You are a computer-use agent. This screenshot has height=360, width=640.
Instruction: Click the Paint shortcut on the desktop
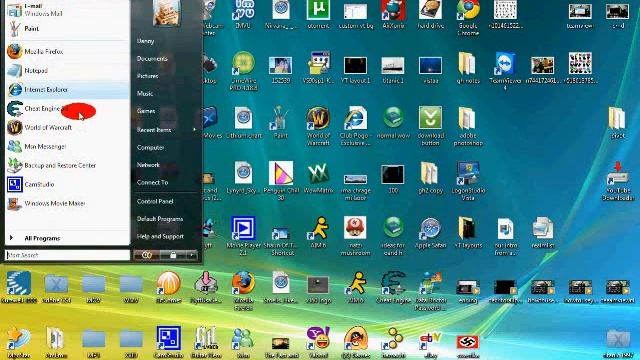(281, 122)
